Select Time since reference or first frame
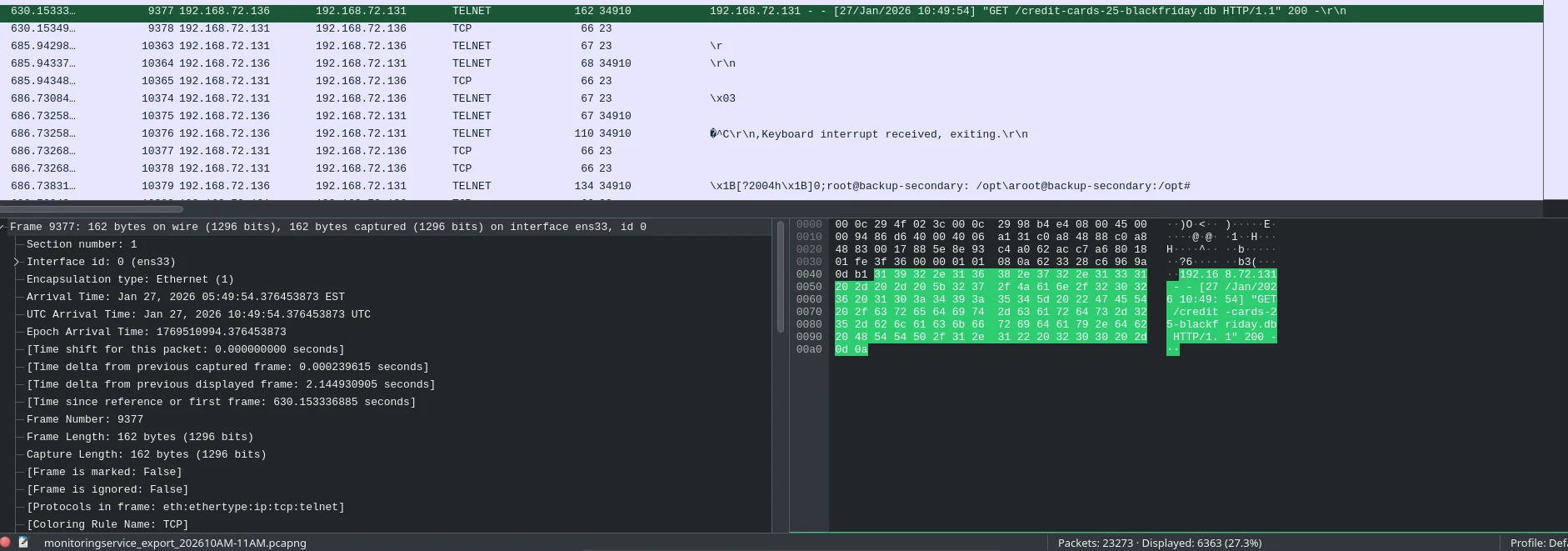Viewport: 1568px width, 551px height. [221, 402]
